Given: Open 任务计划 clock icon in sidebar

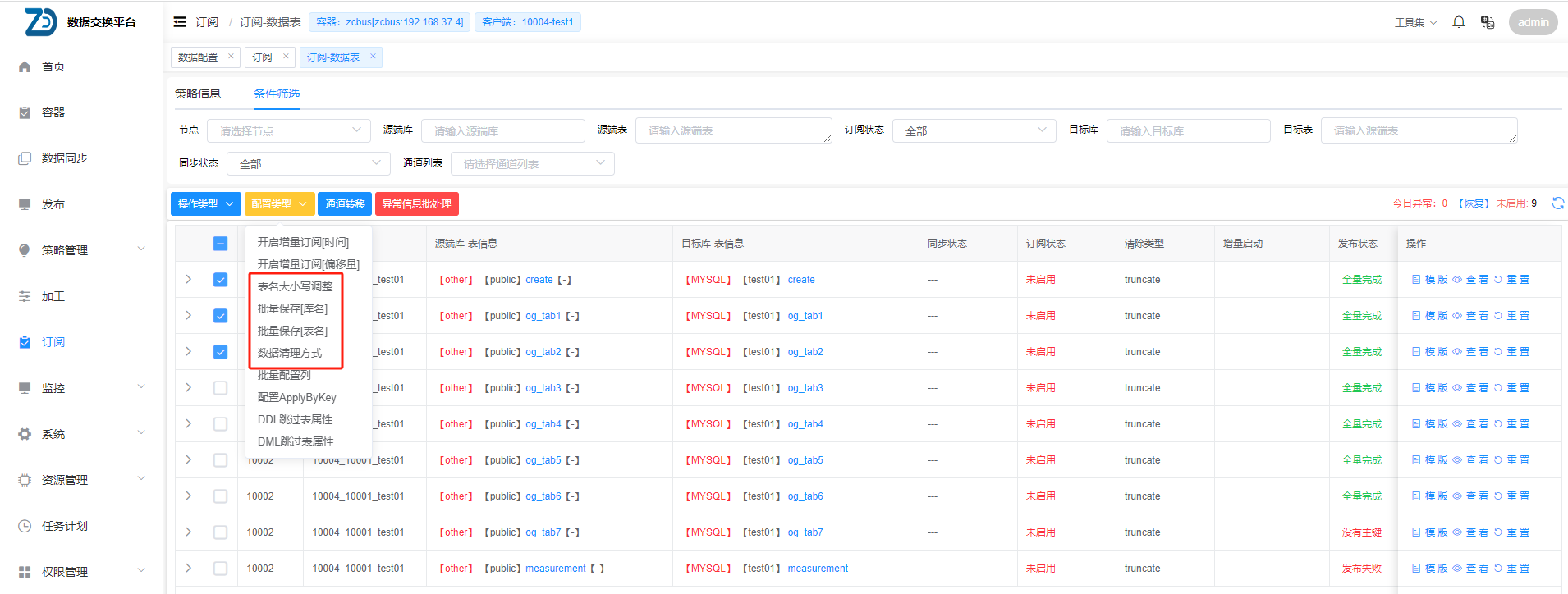Looking at the screenshot, I should 25,526.
